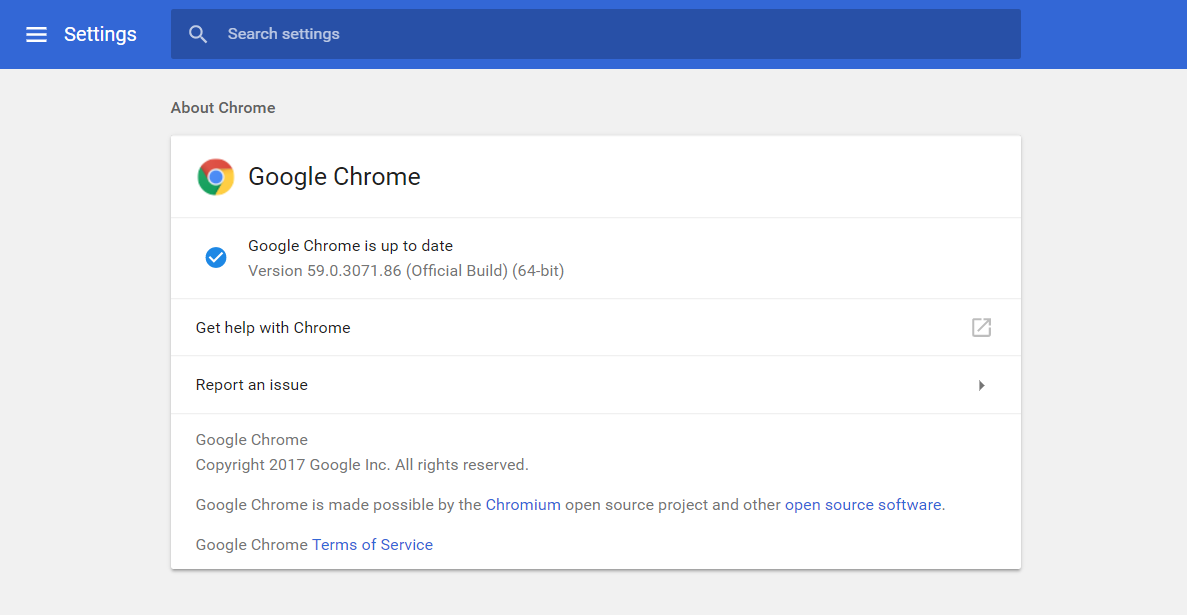Select the Report an issue row
The height and width of the screenshot is (615, 1187).
point(596,385)
